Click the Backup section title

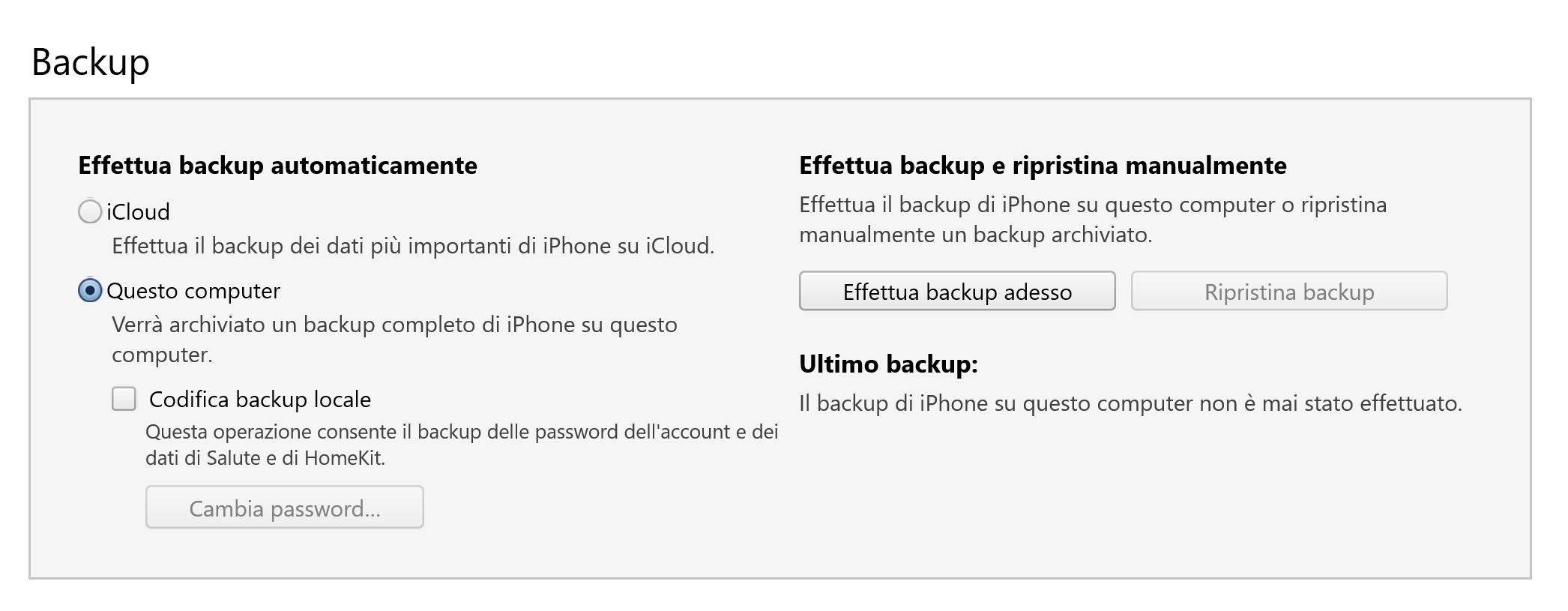click(91, 61)
